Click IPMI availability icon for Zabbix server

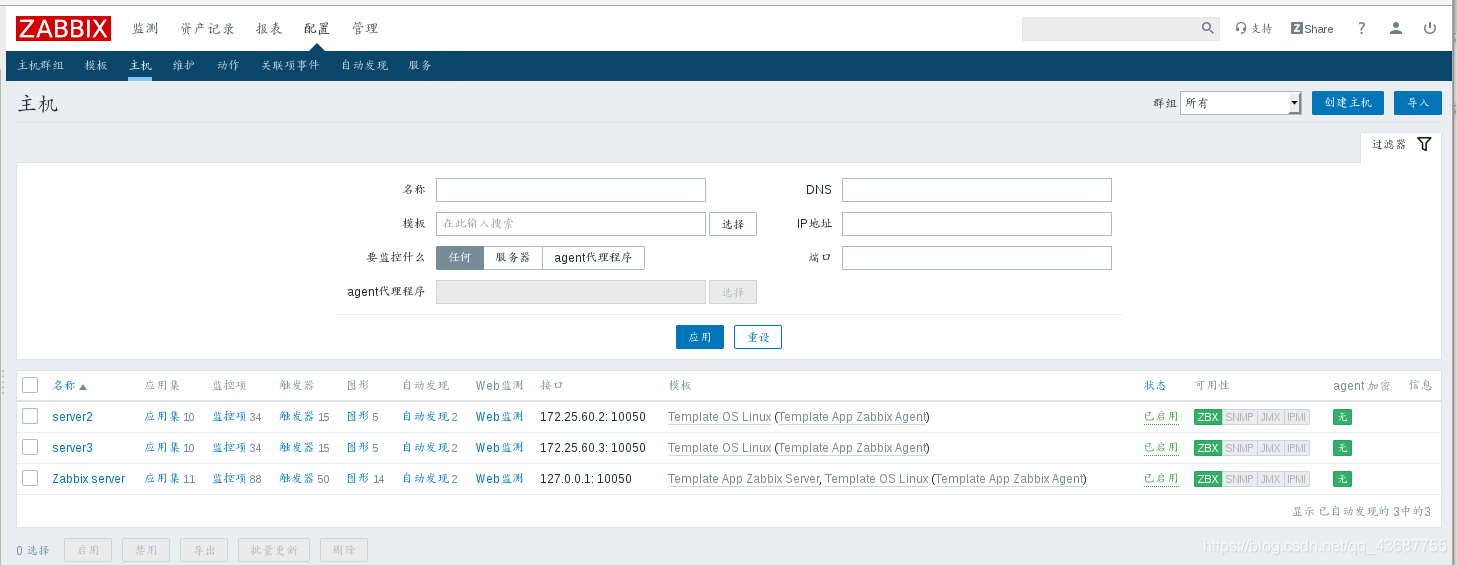tap(1296, 479)
